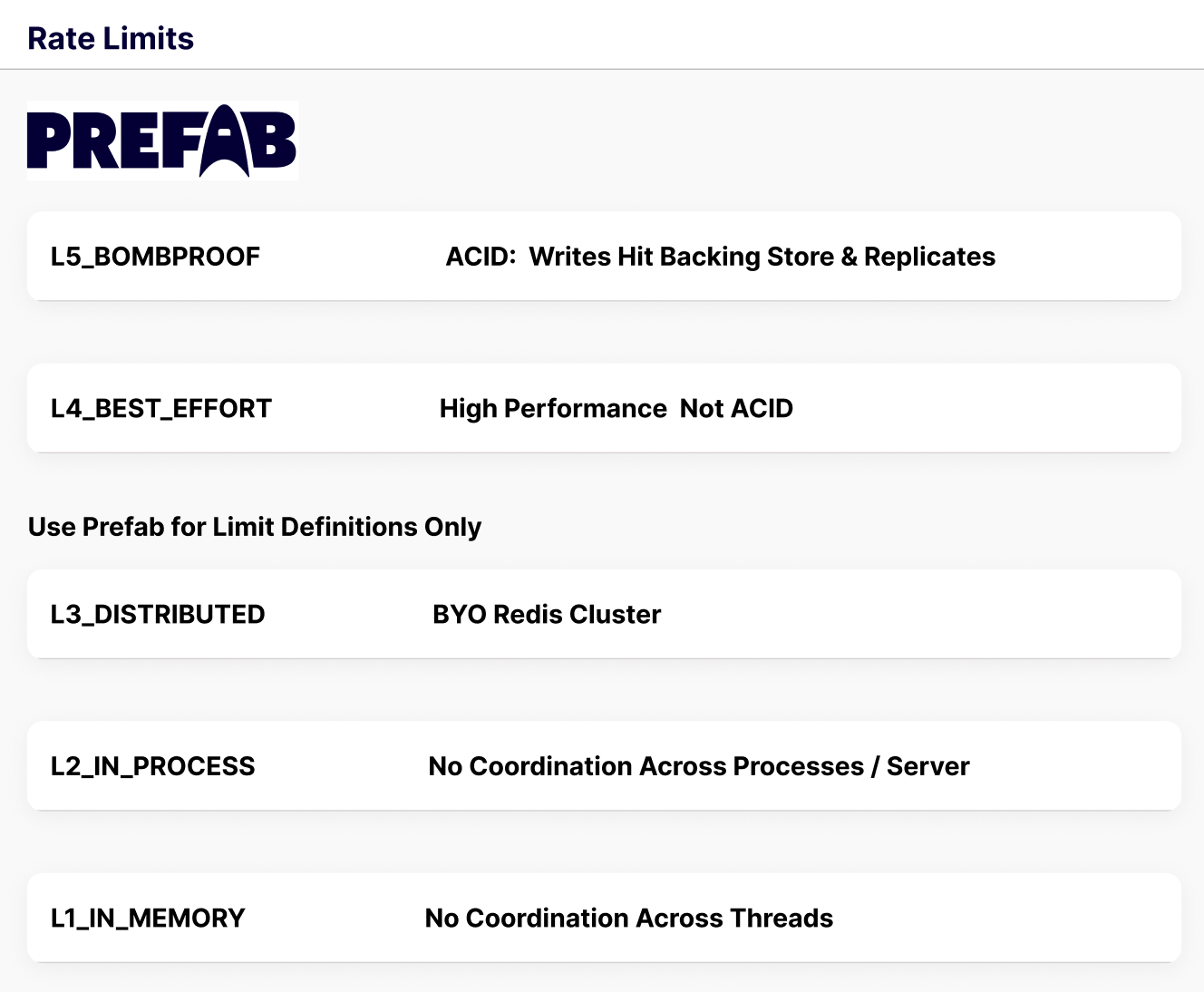Viewport: 1204px width, 992px height.
Task: Click 'No Coordination Across Threads' description
Action: 628,919
